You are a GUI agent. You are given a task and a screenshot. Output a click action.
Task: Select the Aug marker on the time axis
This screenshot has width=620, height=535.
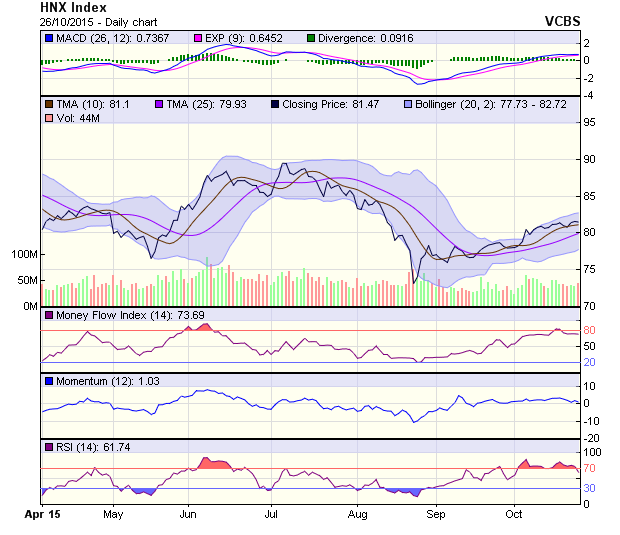[x=357, y=514]
